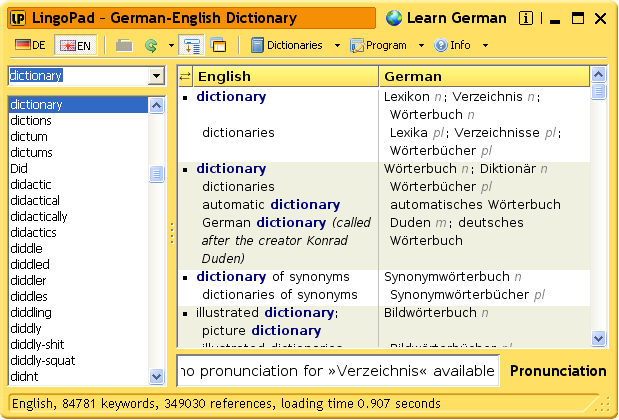Viewport: 619px width, 420px height.
Task: Click the Learn German link
Action: tap(456, 18)
